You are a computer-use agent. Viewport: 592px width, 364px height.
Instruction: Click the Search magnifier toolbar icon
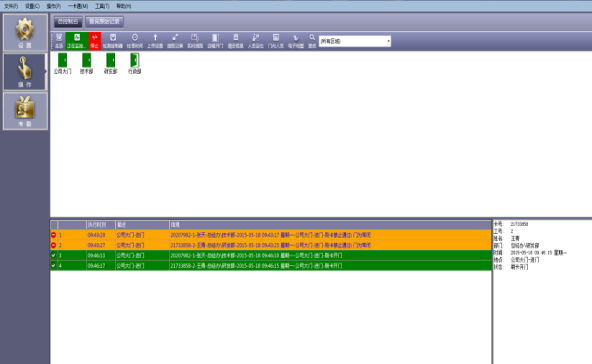pos(312,41)
